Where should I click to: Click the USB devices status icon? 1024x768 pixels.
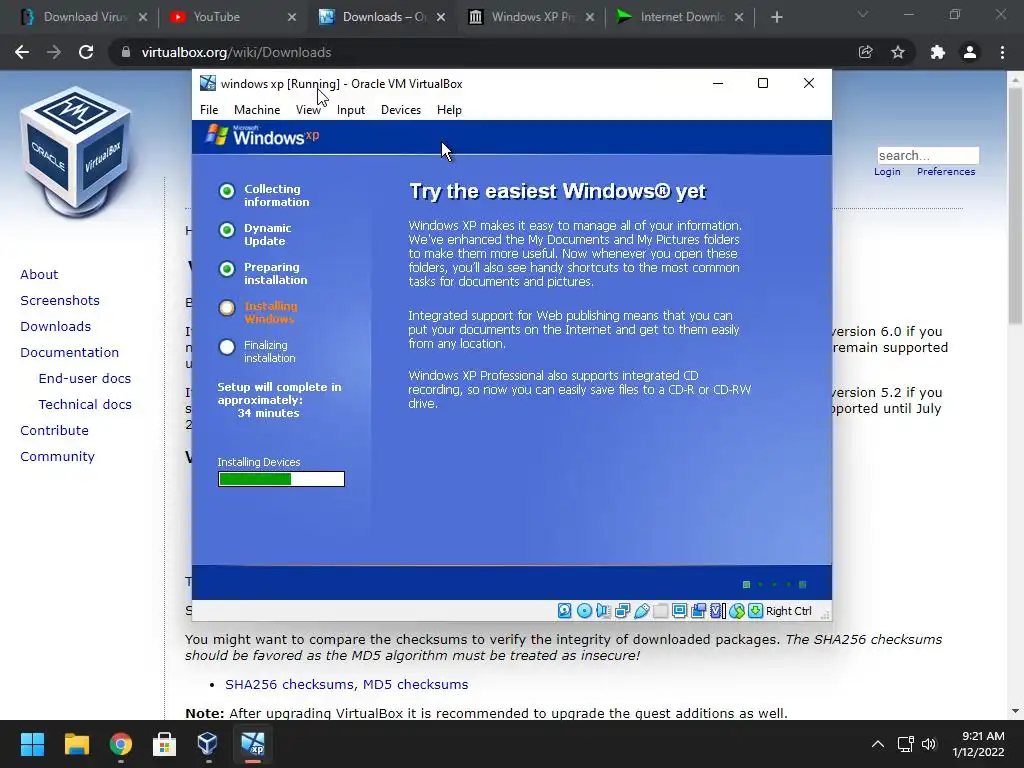tap(641, 611)
